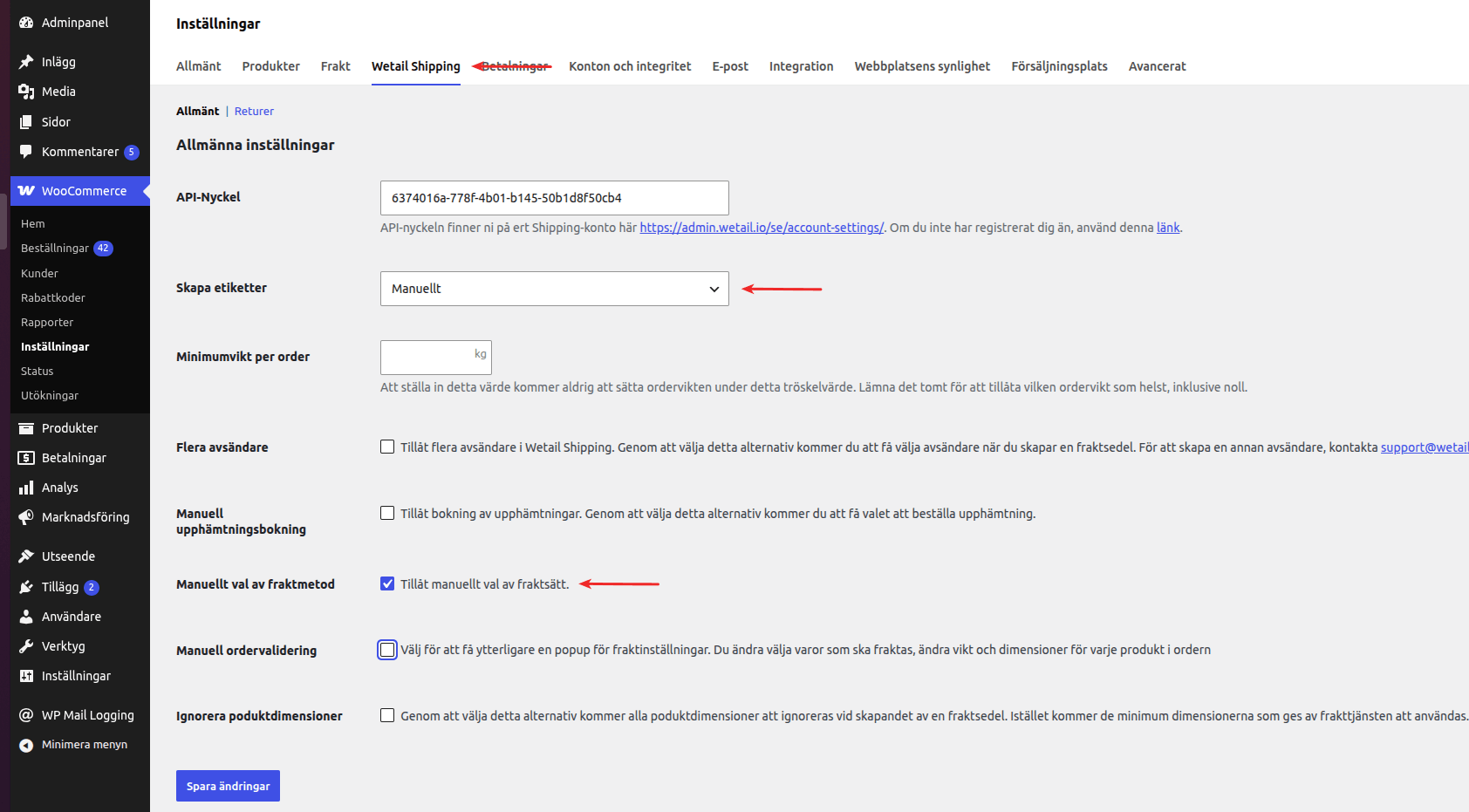
Task: Select the Allmänt sub-section link
Action: (x=198, y=111)
